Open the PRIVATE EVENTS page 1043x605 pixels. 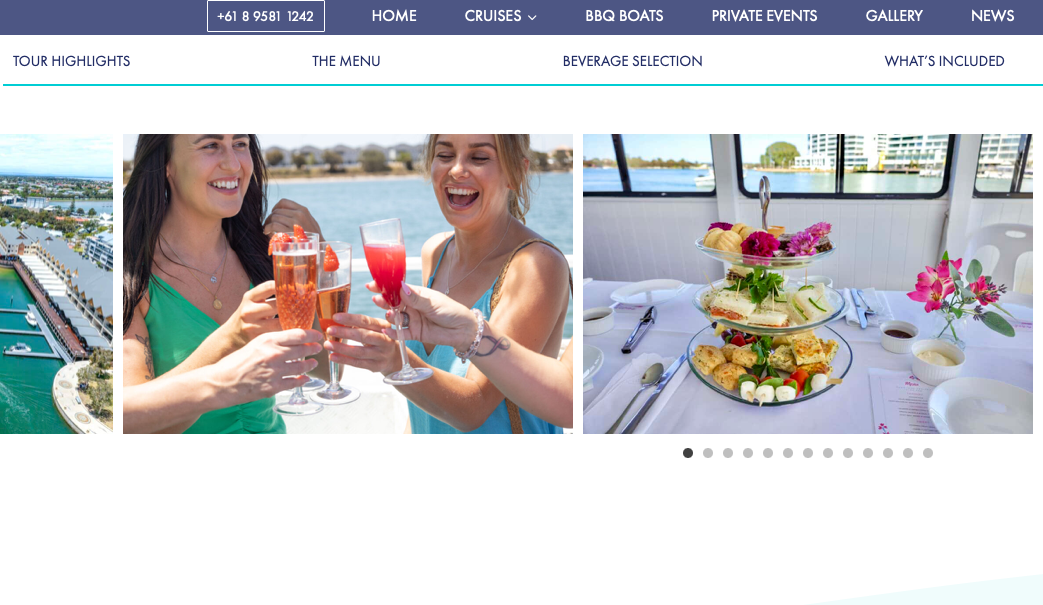[x=764, y=16]
